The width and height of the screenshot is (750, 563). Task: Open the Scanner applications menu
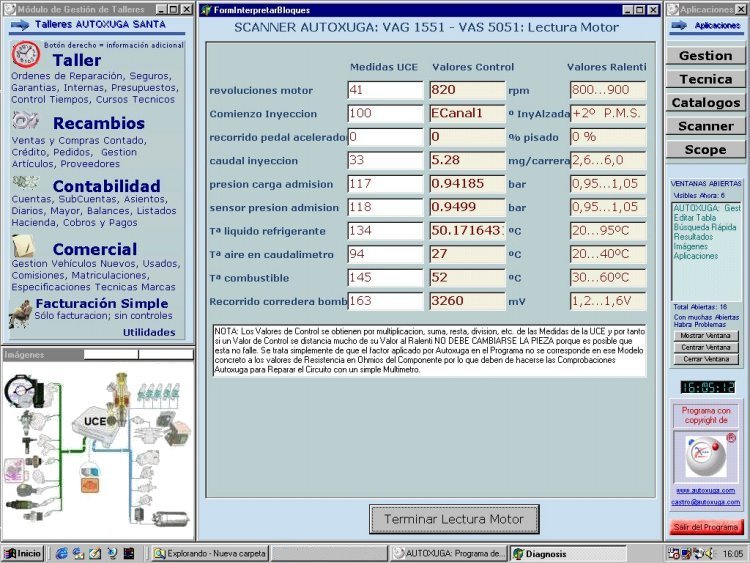706,126
